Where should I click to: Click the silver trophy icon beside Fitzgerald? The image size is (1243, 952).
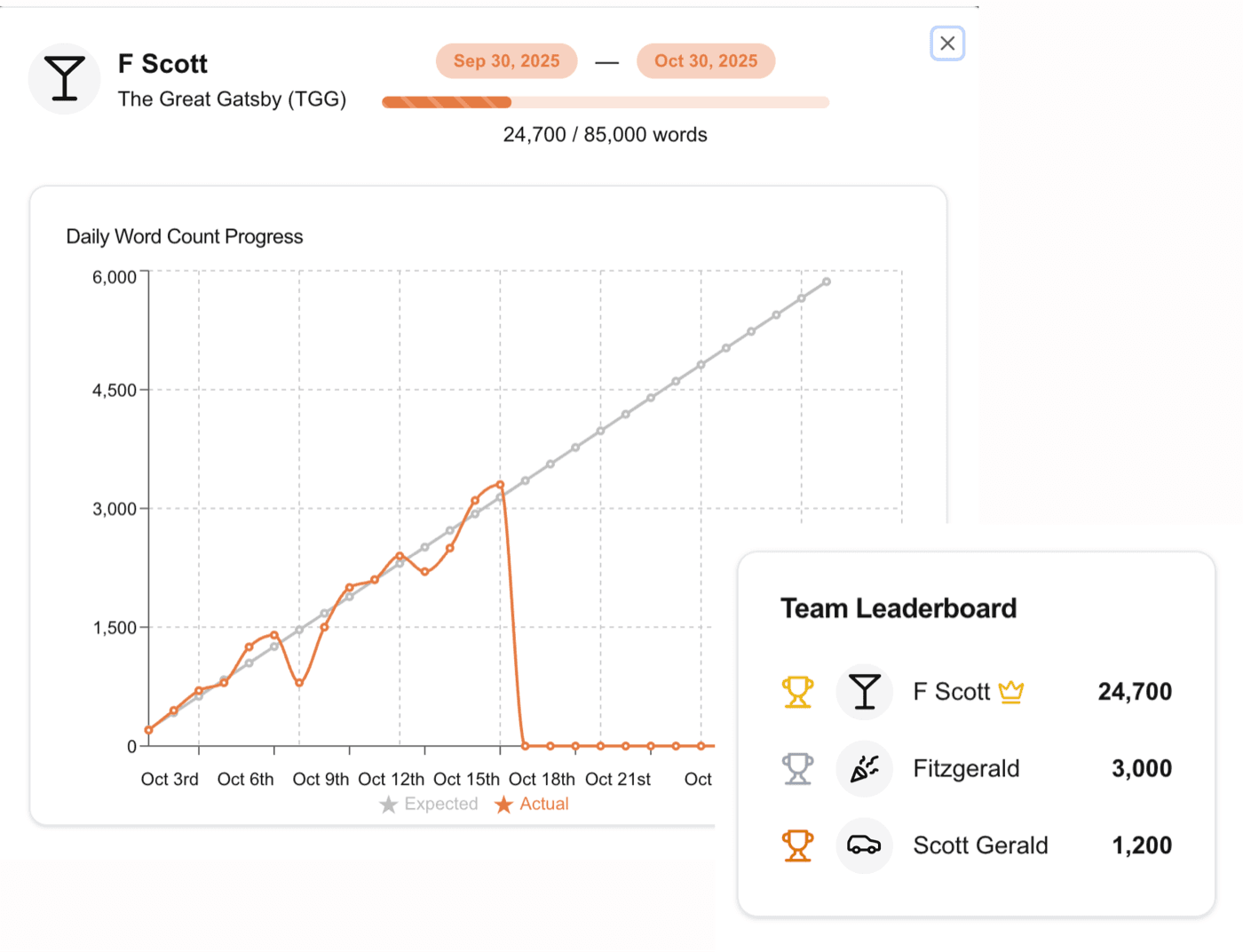797,769
